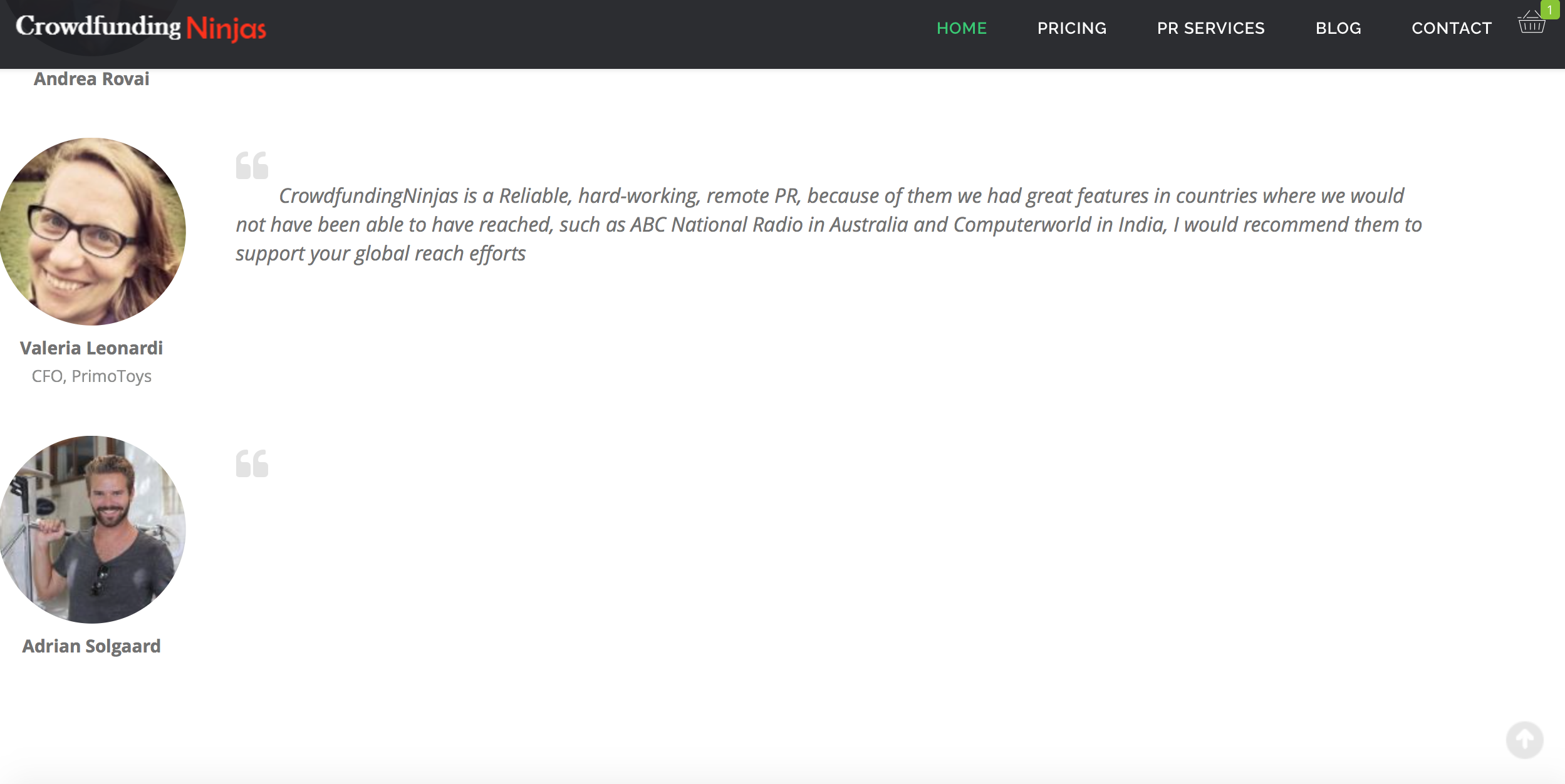Click the quote mark icon beside Adrian Solgaard
The width and height of the screenshot is (1565, 784).
click(x=252, y=463)
